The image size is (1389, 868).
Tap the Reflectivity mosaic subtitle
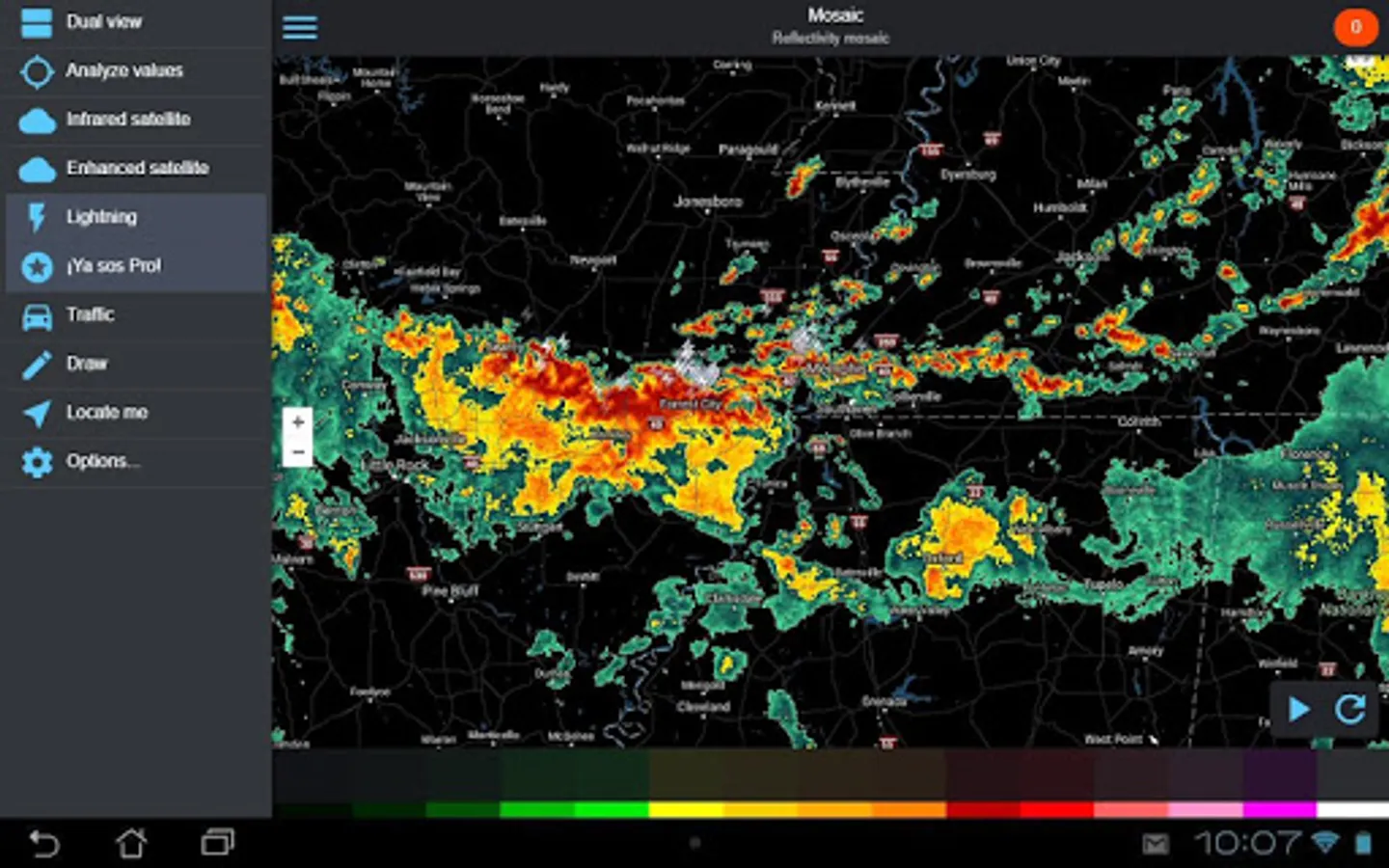[831, 39]
